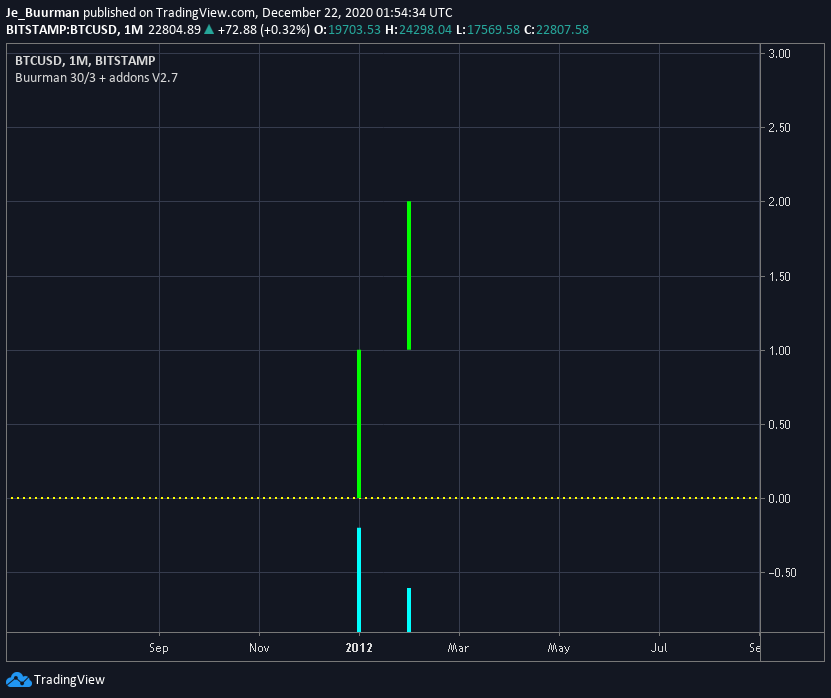Click the BITSTAMP:BTCUSD, 1M symbol header
831x698 pixels.
(74, 30)
